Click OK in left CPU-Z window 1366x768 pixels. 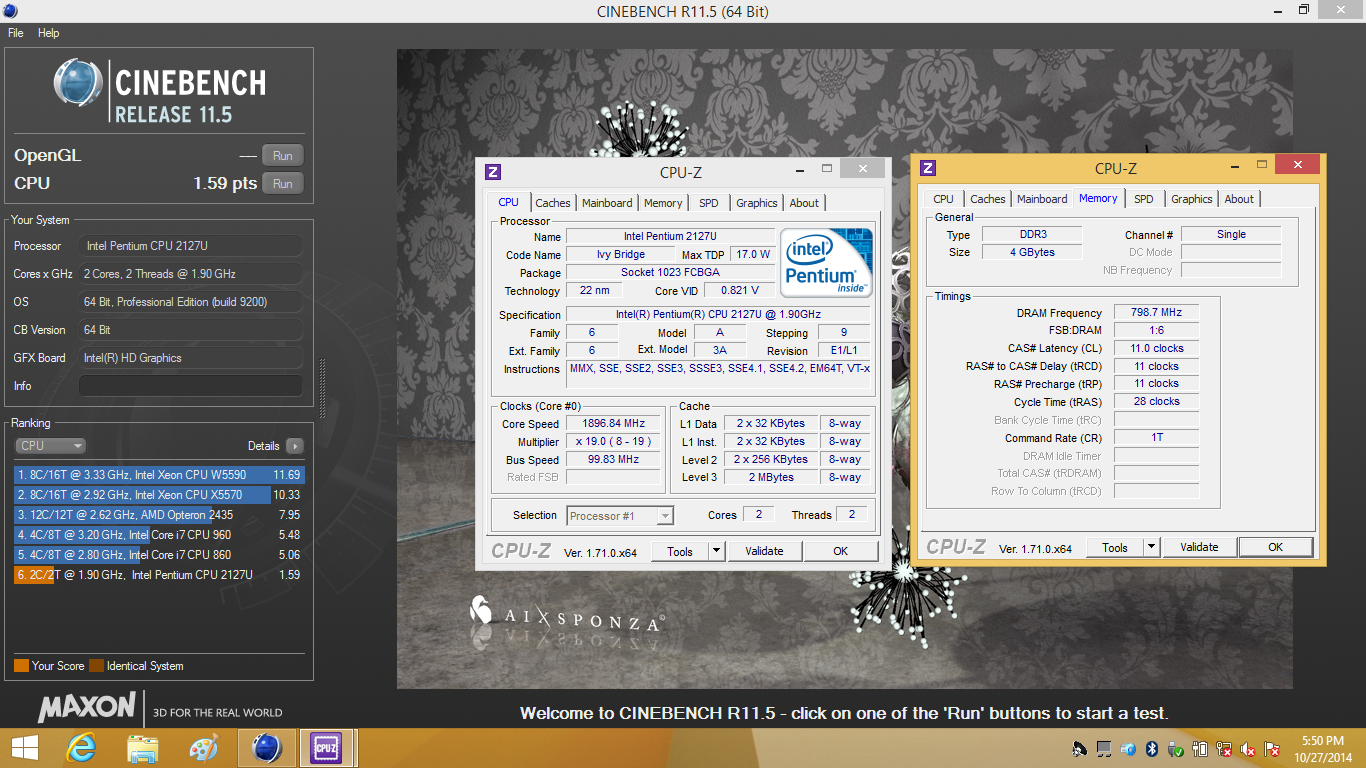coord(841,551)
